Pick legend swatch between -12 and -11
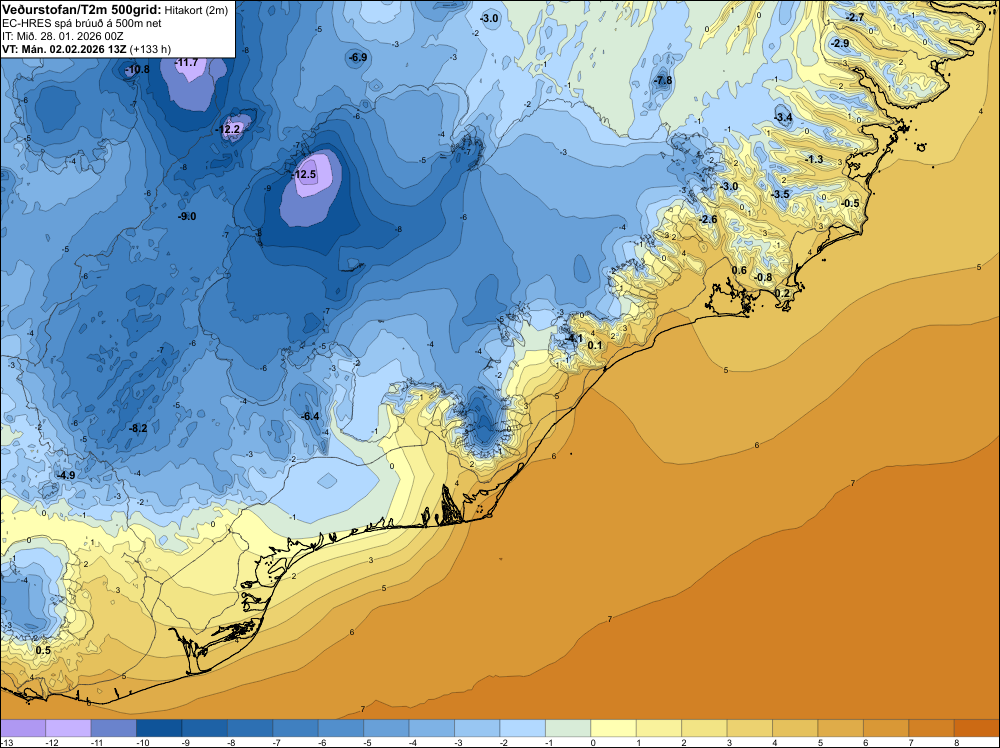Viewport: 1000px width, 748px height. click(x=68, y=728)
